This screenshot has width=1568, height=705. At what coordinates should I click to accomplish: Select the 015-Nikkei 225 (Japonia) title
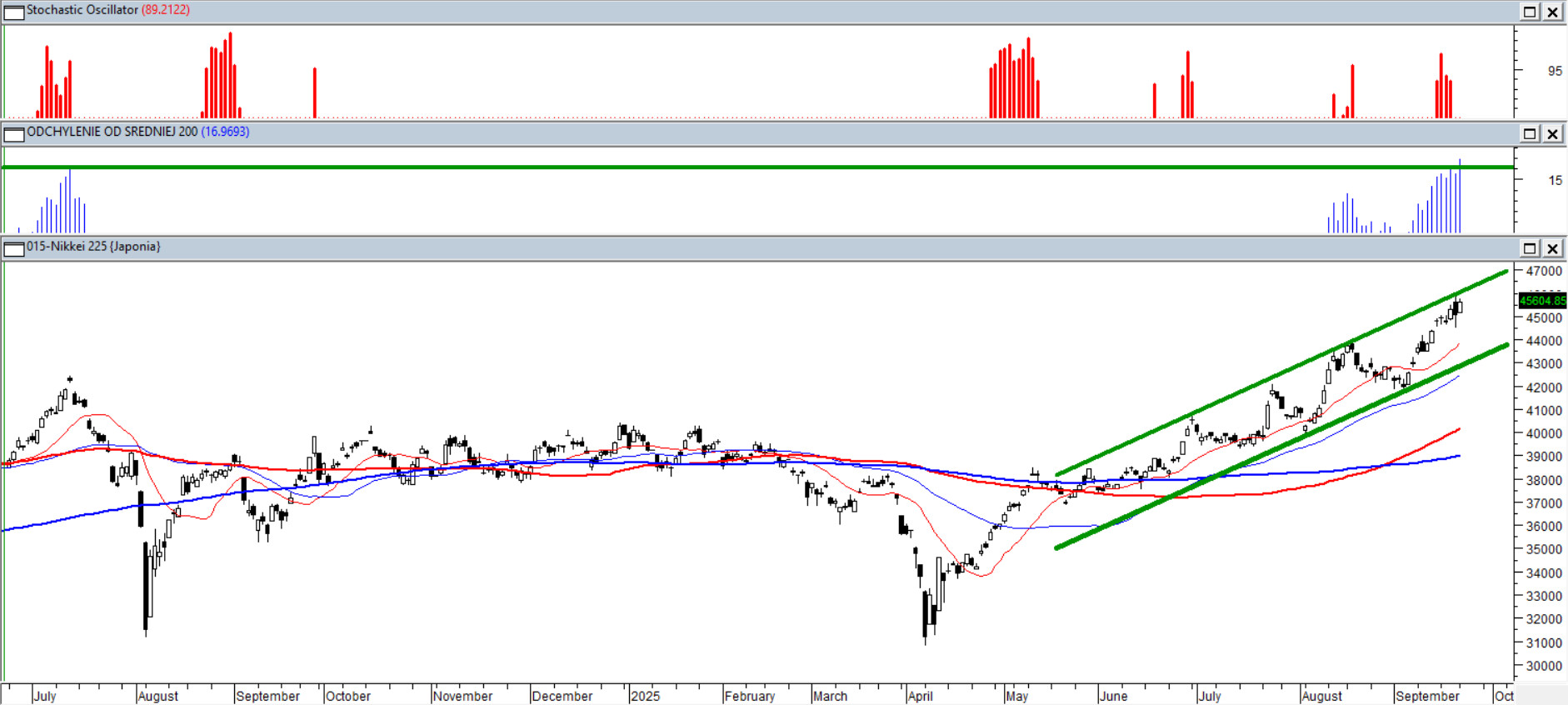pyautogui.click(x=93, y=247)
